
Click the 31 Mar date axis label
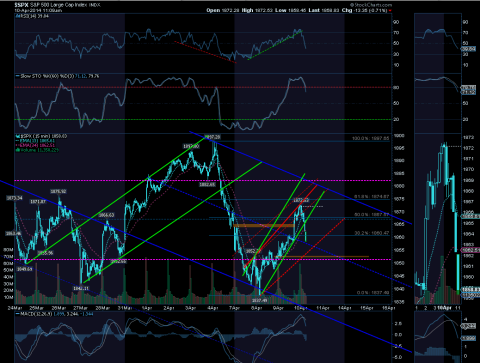(125, 308)
